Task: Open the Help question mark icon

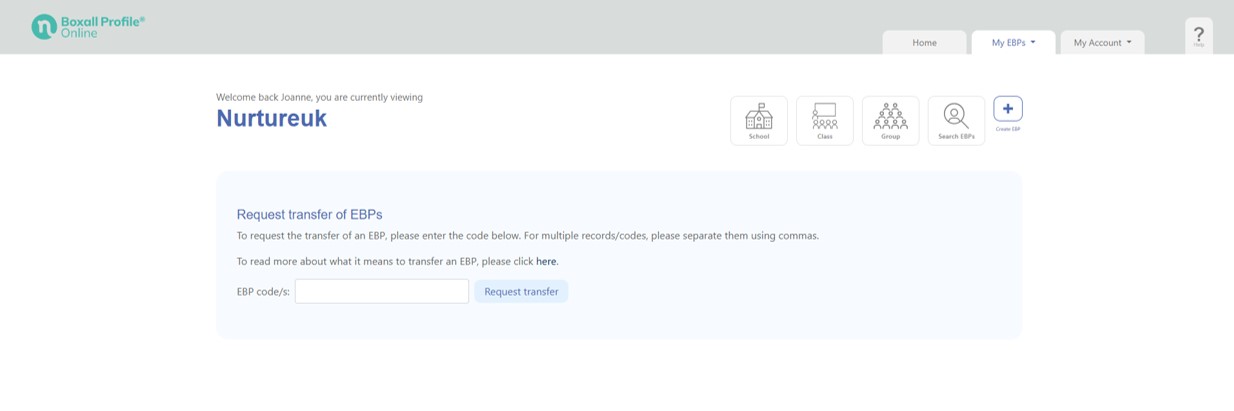Action: pos(1199,35)
